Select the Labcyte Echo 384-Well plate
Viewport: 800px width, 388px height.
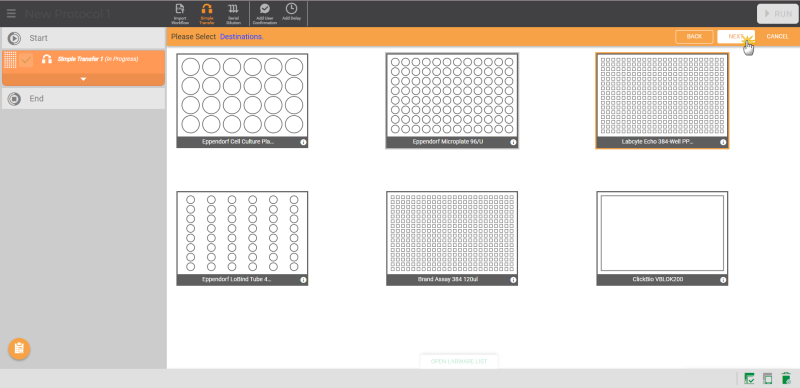(662, 101)
